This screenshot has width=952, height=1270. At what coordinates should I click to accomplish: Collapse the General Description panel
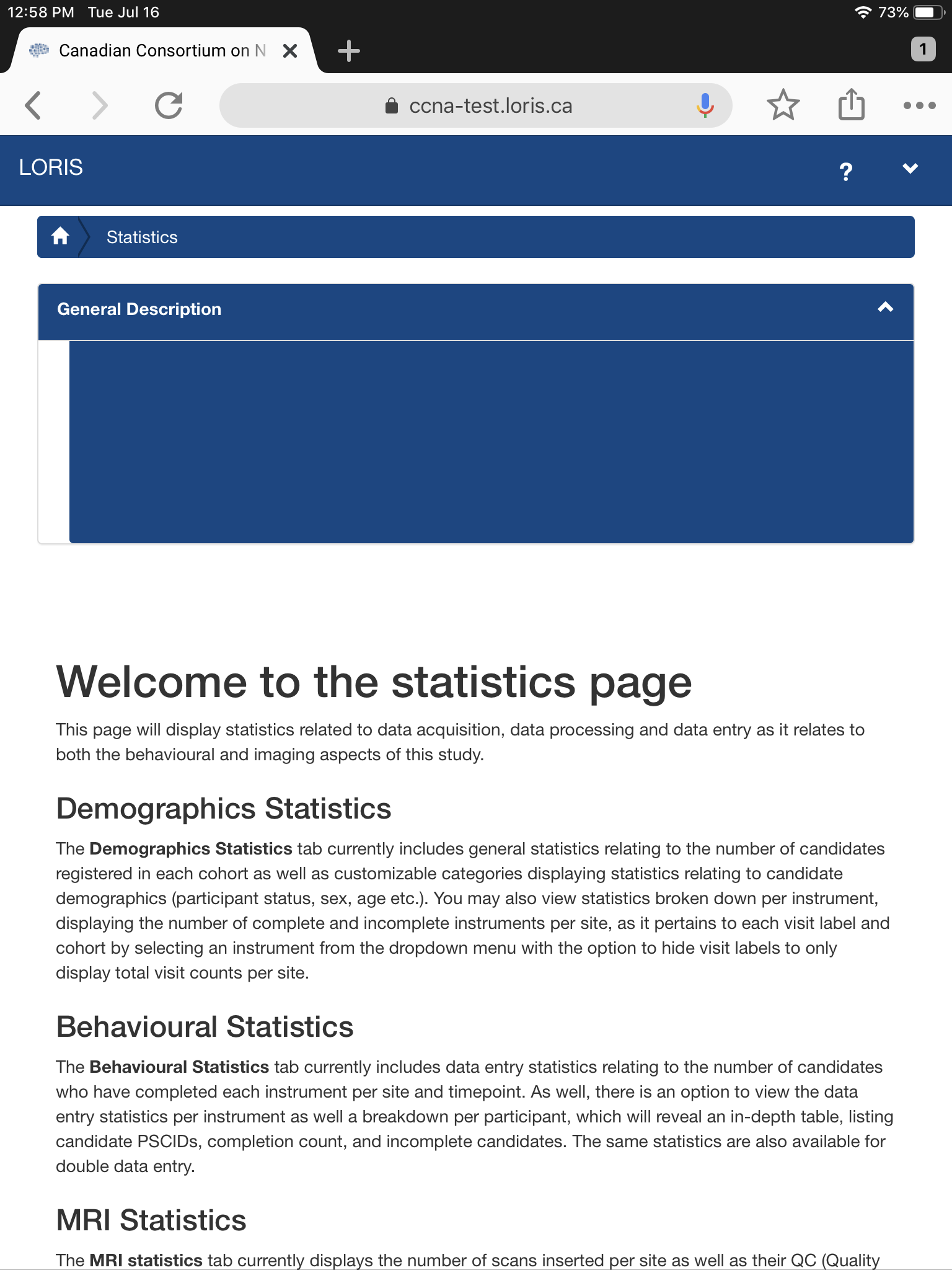coord(886,306)
